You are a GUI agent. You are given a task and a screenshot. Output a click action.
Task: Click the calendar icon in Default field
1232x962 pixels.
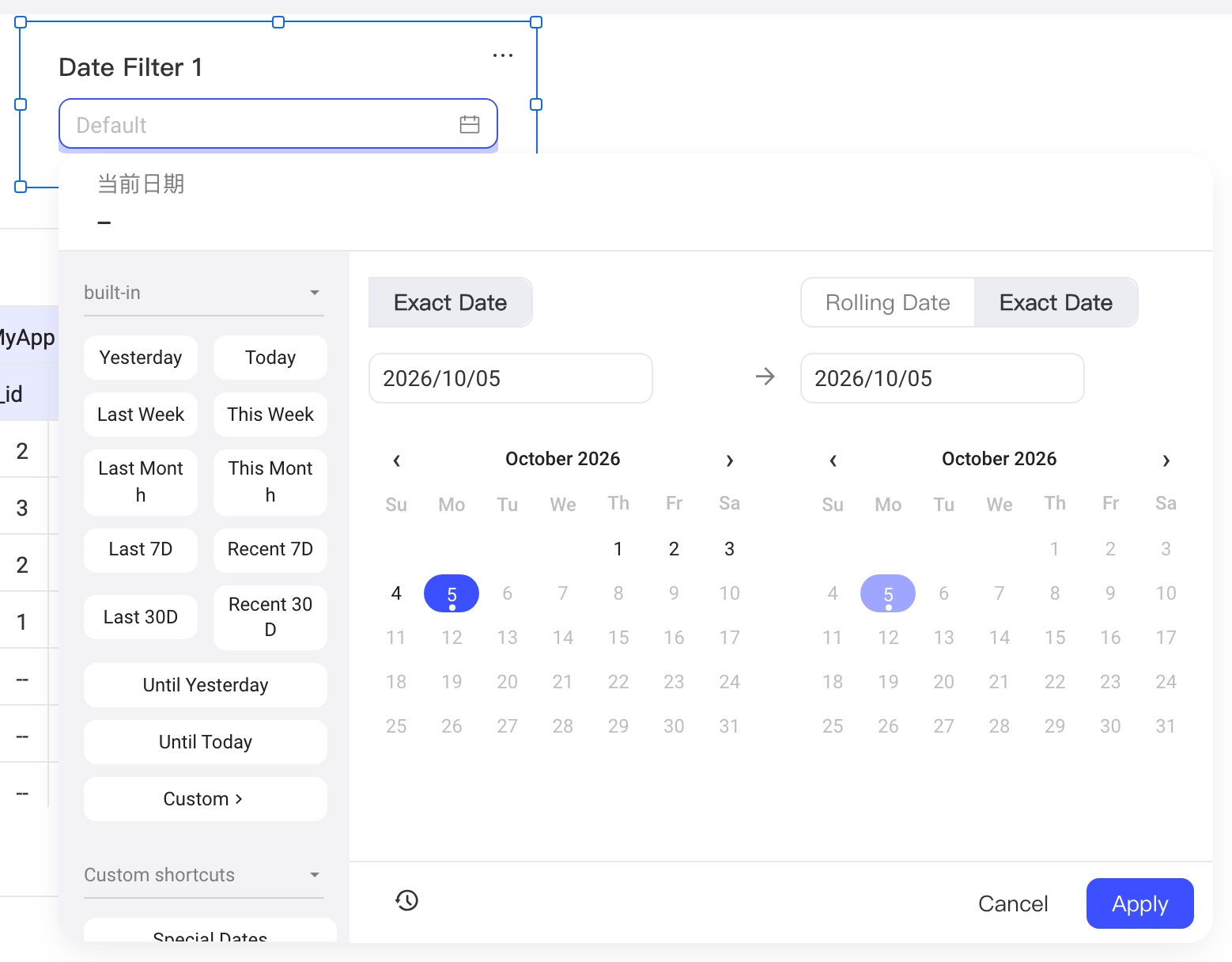pos(470,124)
